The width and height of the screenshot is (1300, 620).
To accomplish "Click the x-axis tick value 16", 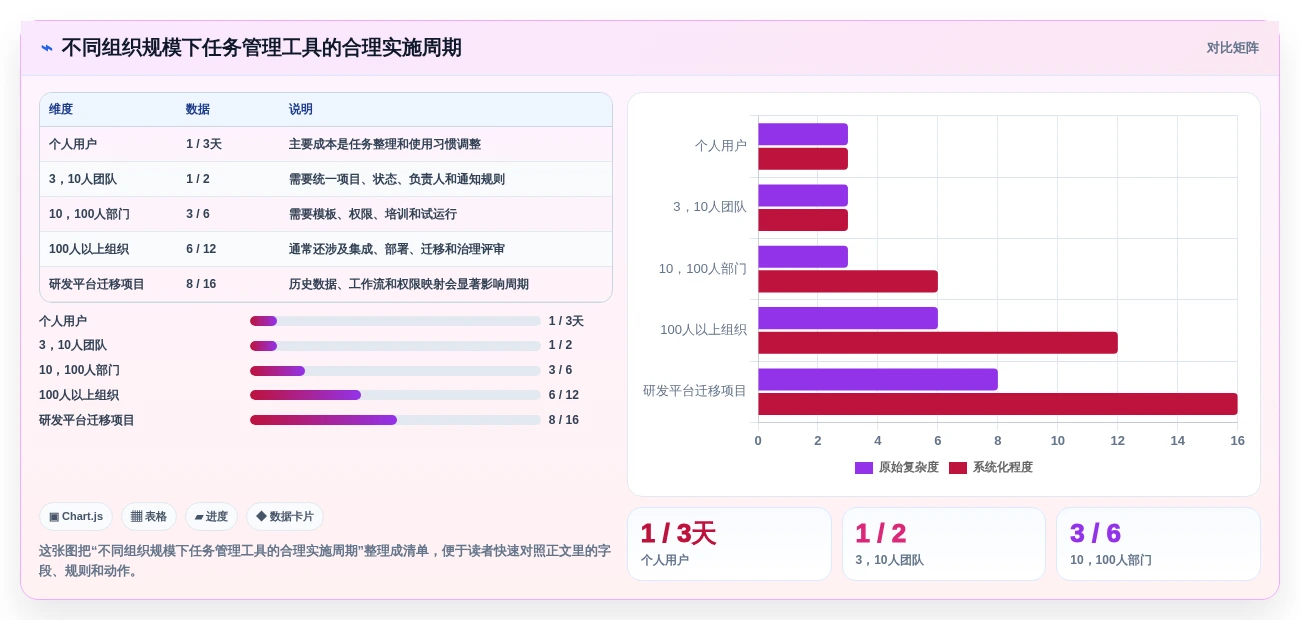I will [1238, 441].
